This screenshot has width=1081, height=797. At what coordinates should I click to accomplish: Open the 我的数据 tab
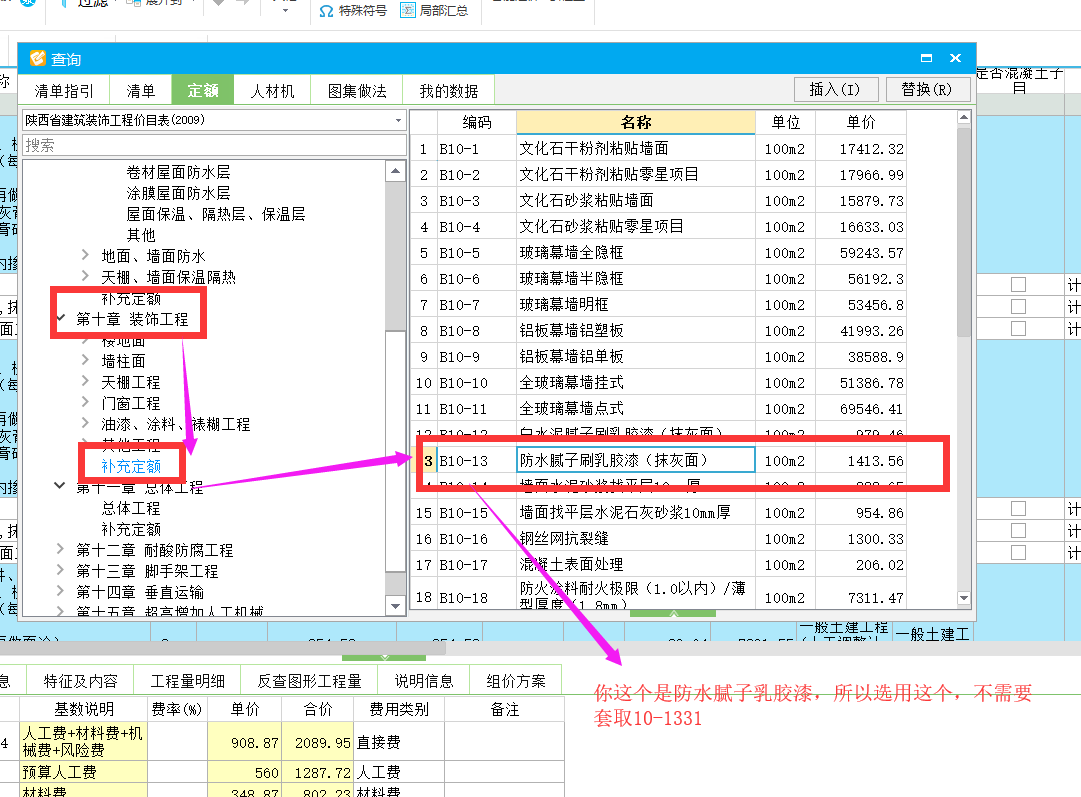449,91
